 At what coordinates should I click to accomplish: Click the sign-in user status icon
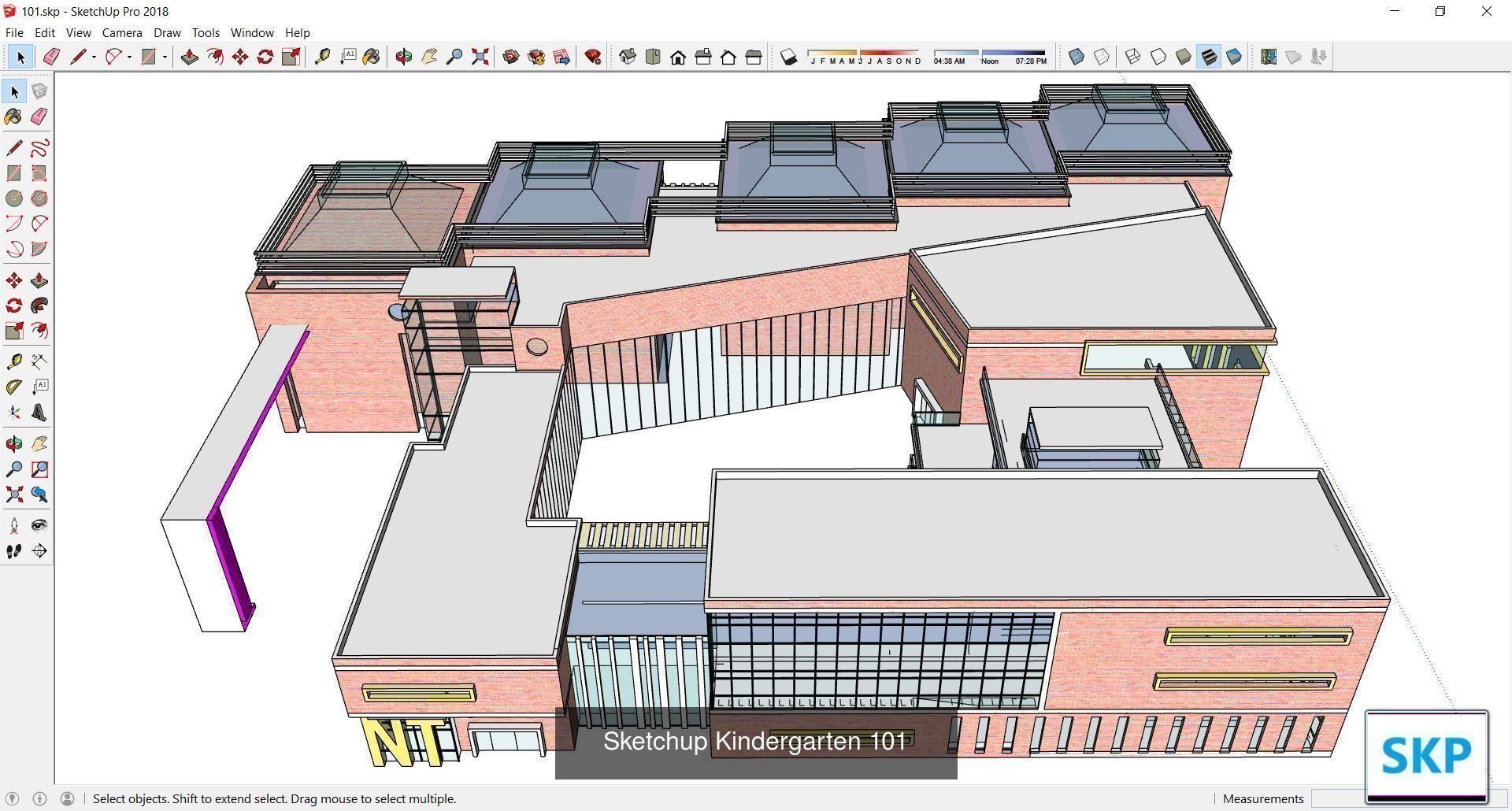(68, 798)
